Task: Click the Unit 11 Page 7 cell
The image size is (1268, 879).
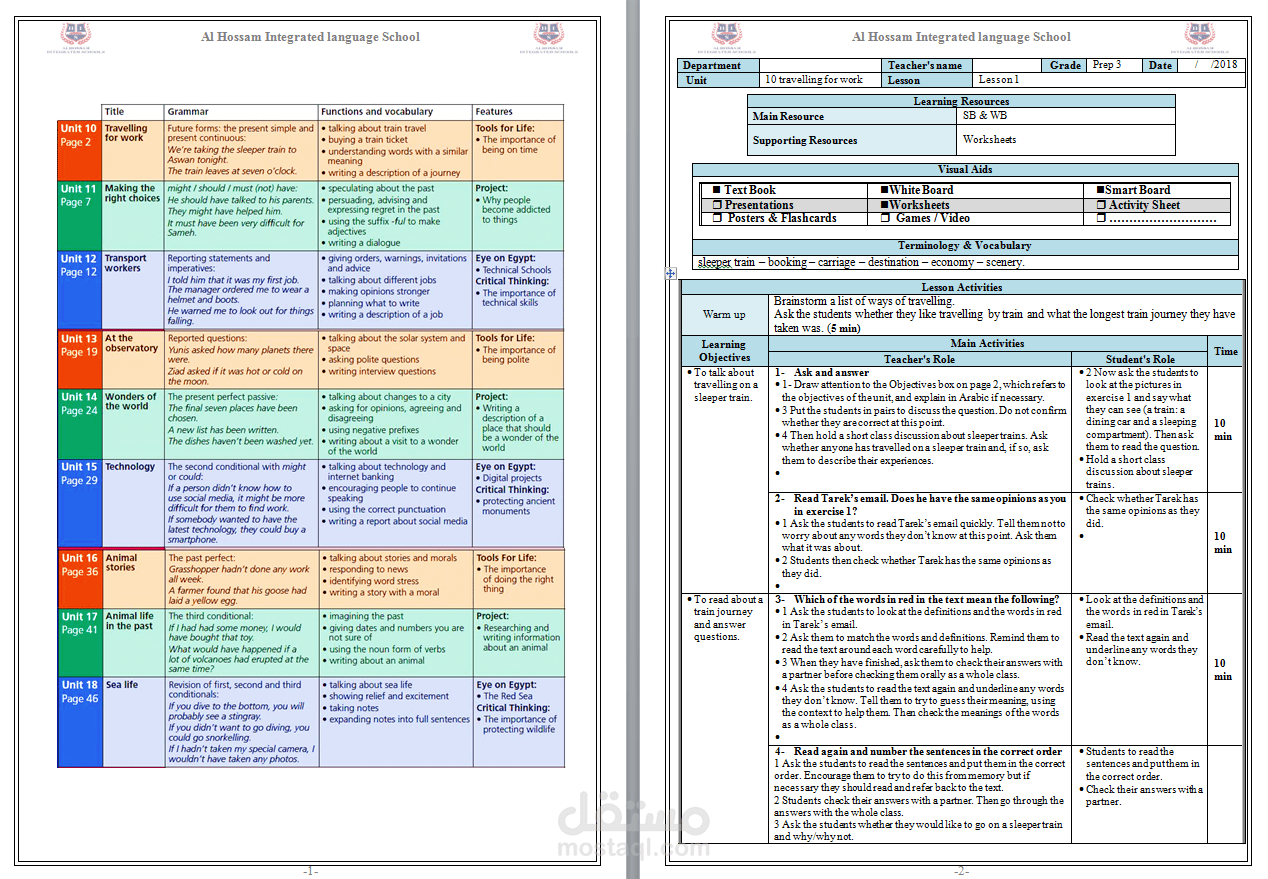Action: click(79, 214)
